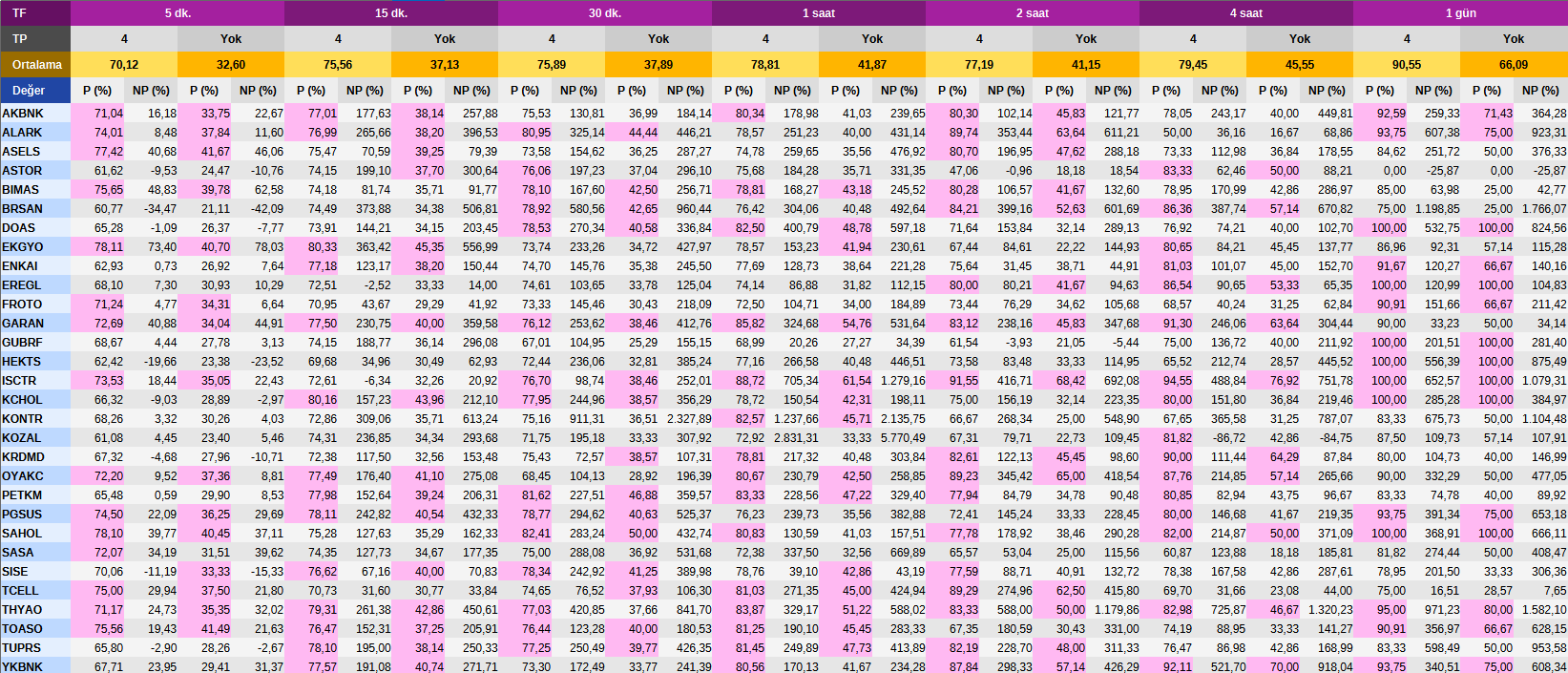Click the 2.327,89 cell in KONTR row
Image resolution: width=1568 pixels, height=673 pixels.
(688, 419)
